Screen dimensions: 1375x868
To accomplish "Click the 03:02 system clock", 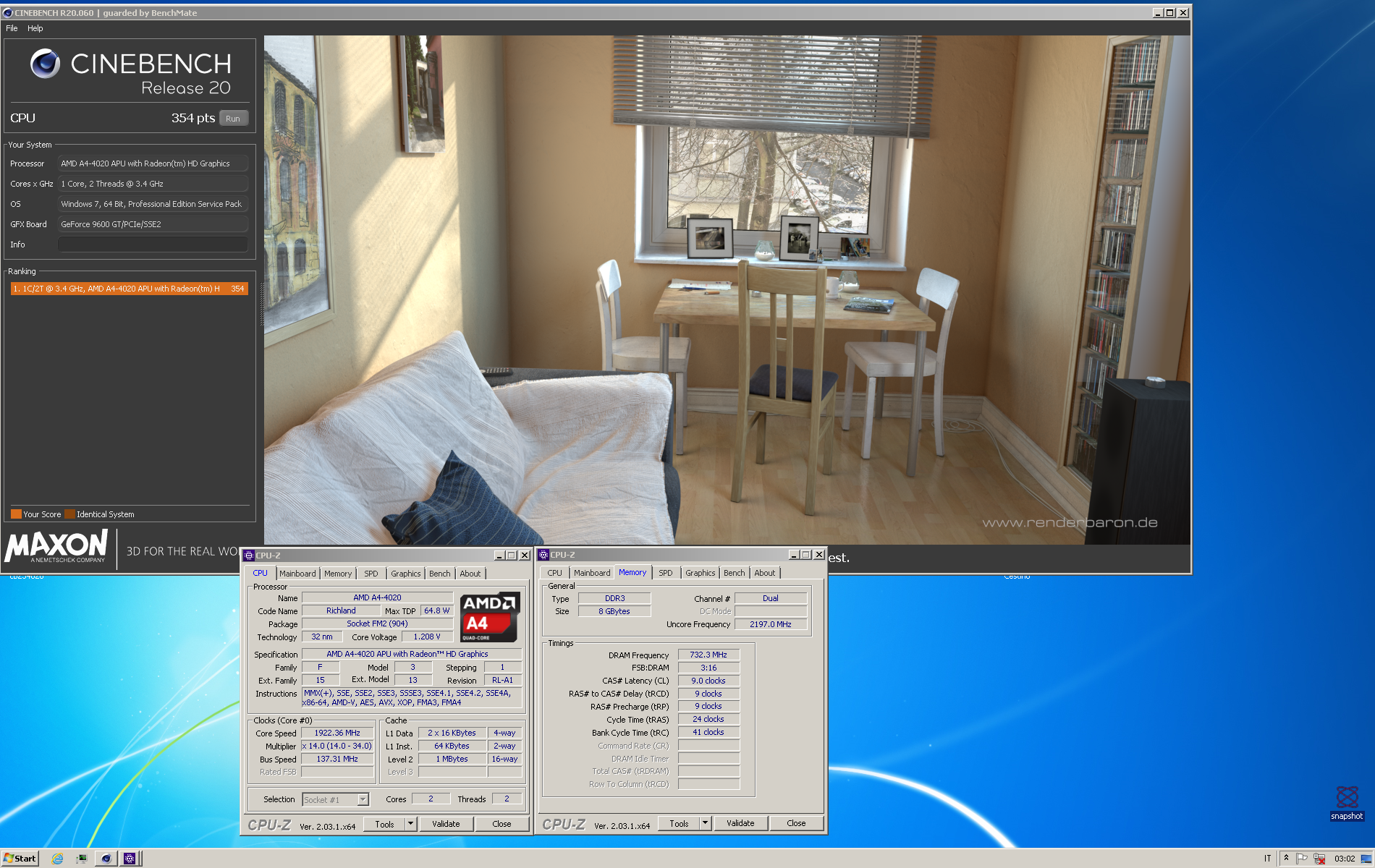I will 1345,859.
